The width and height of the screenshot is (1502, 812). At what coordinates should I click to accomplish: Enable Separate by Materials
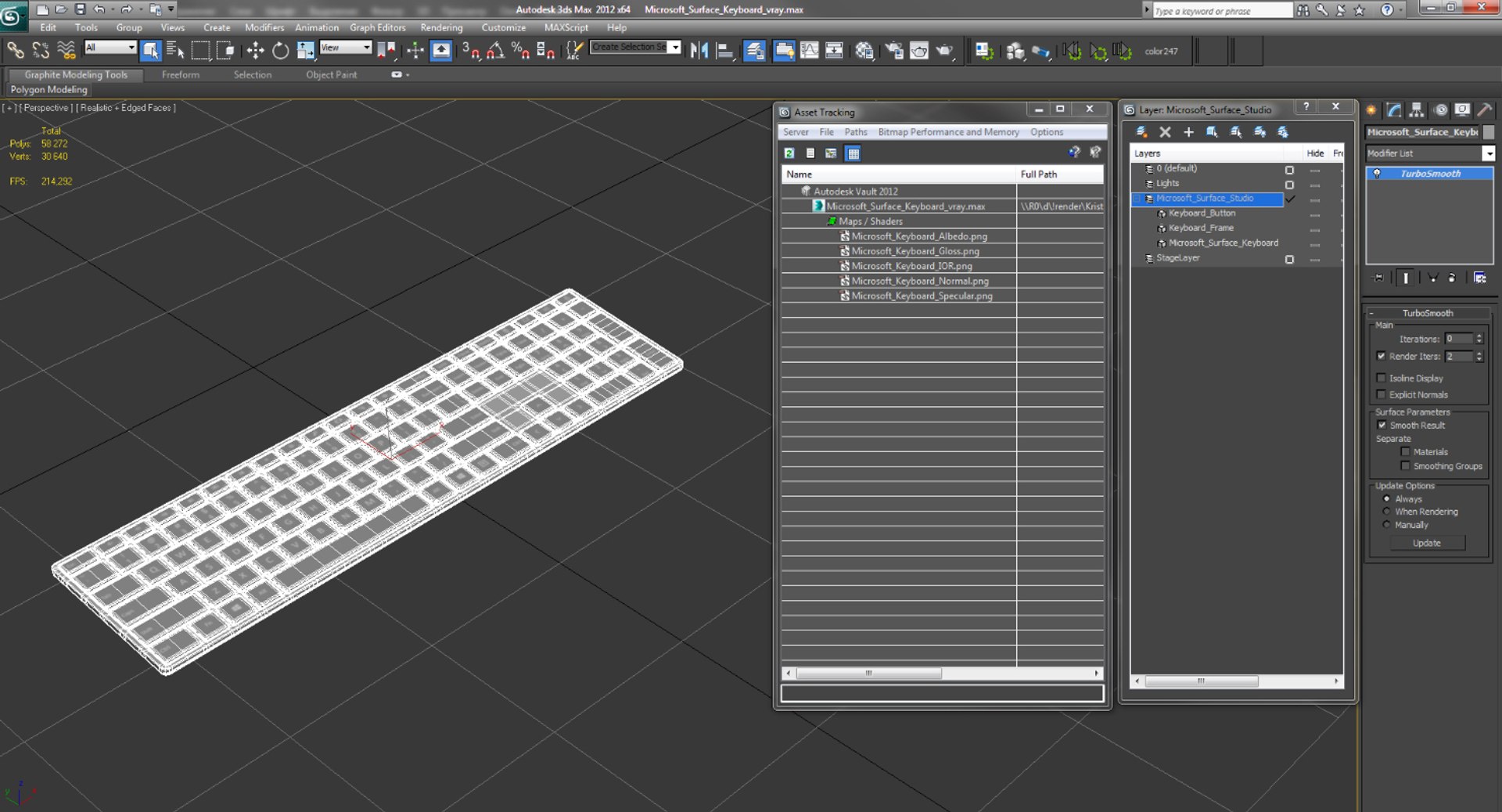1406,451
